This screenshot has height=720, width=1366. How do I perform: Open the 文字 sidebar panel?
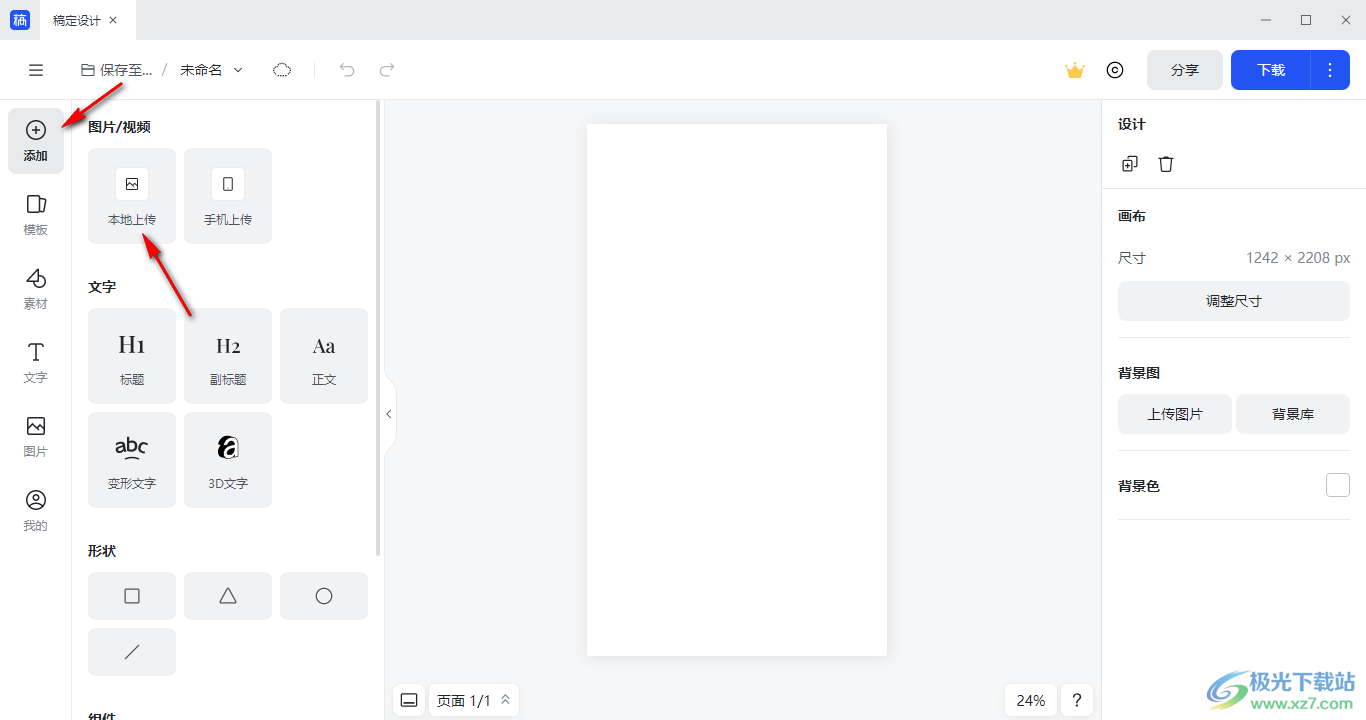36,363
